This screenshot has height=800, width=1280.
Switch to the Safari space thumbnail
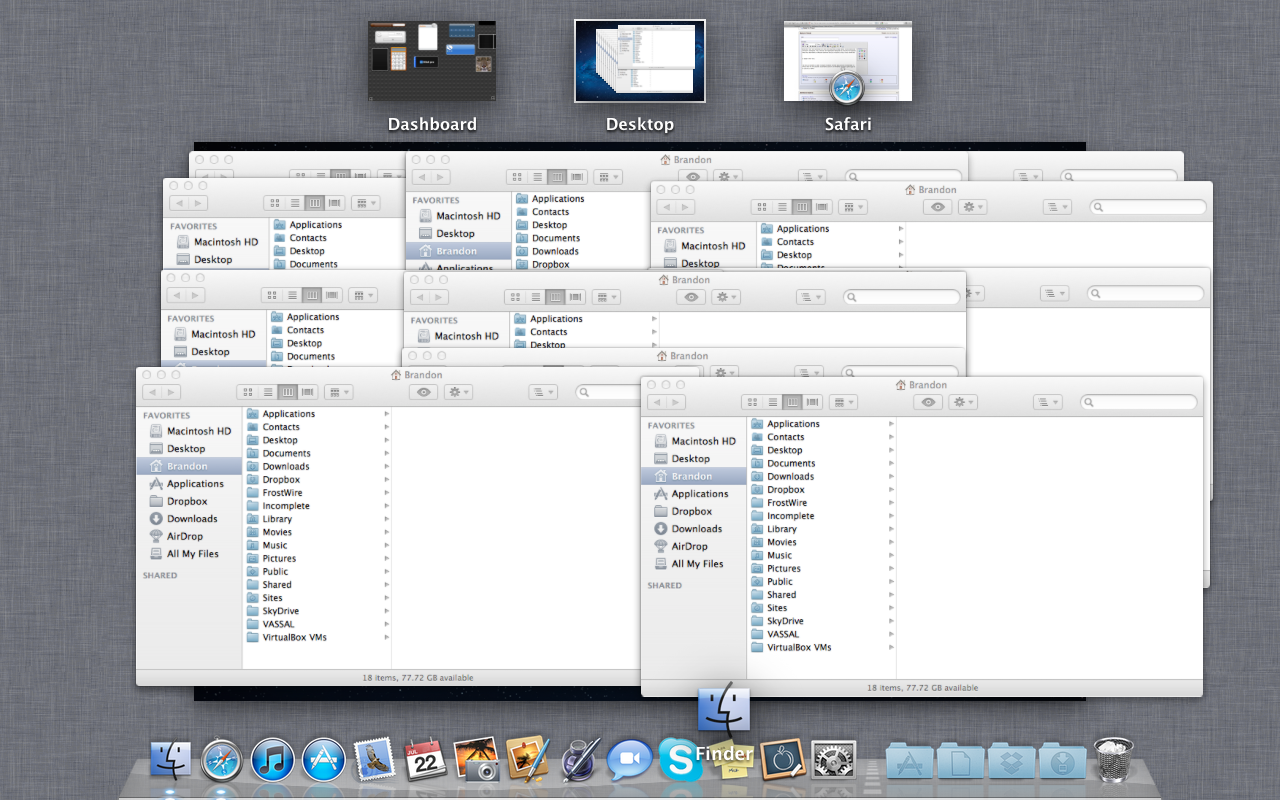tap(847, 61)
